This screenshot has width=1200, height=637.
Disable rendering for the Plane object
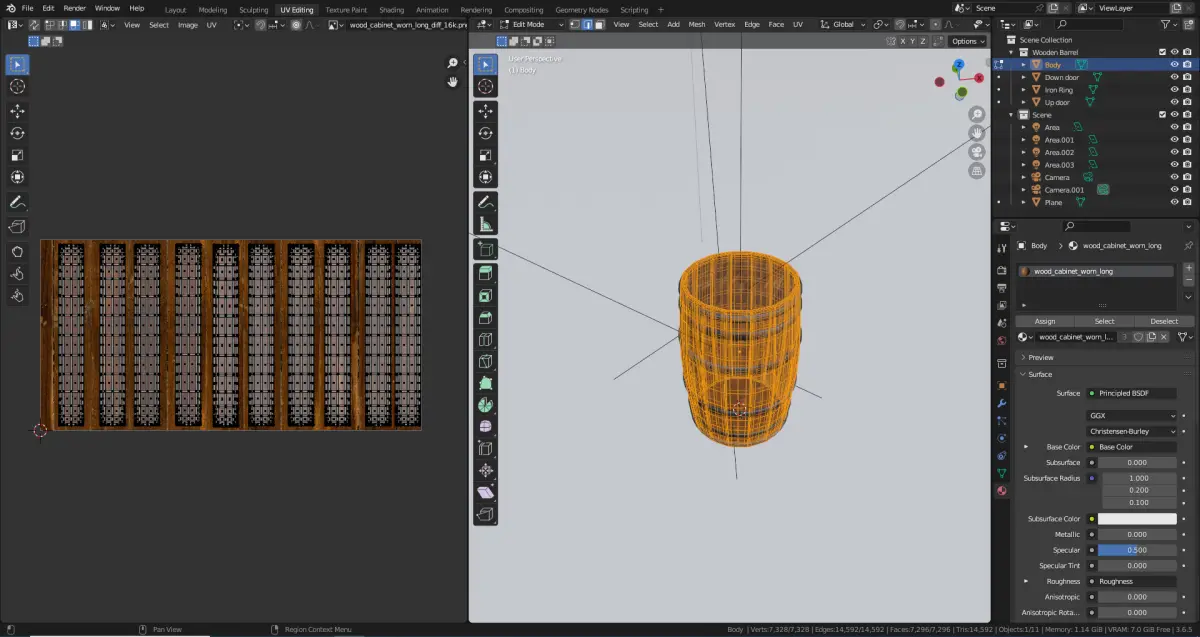point(1188,202)
